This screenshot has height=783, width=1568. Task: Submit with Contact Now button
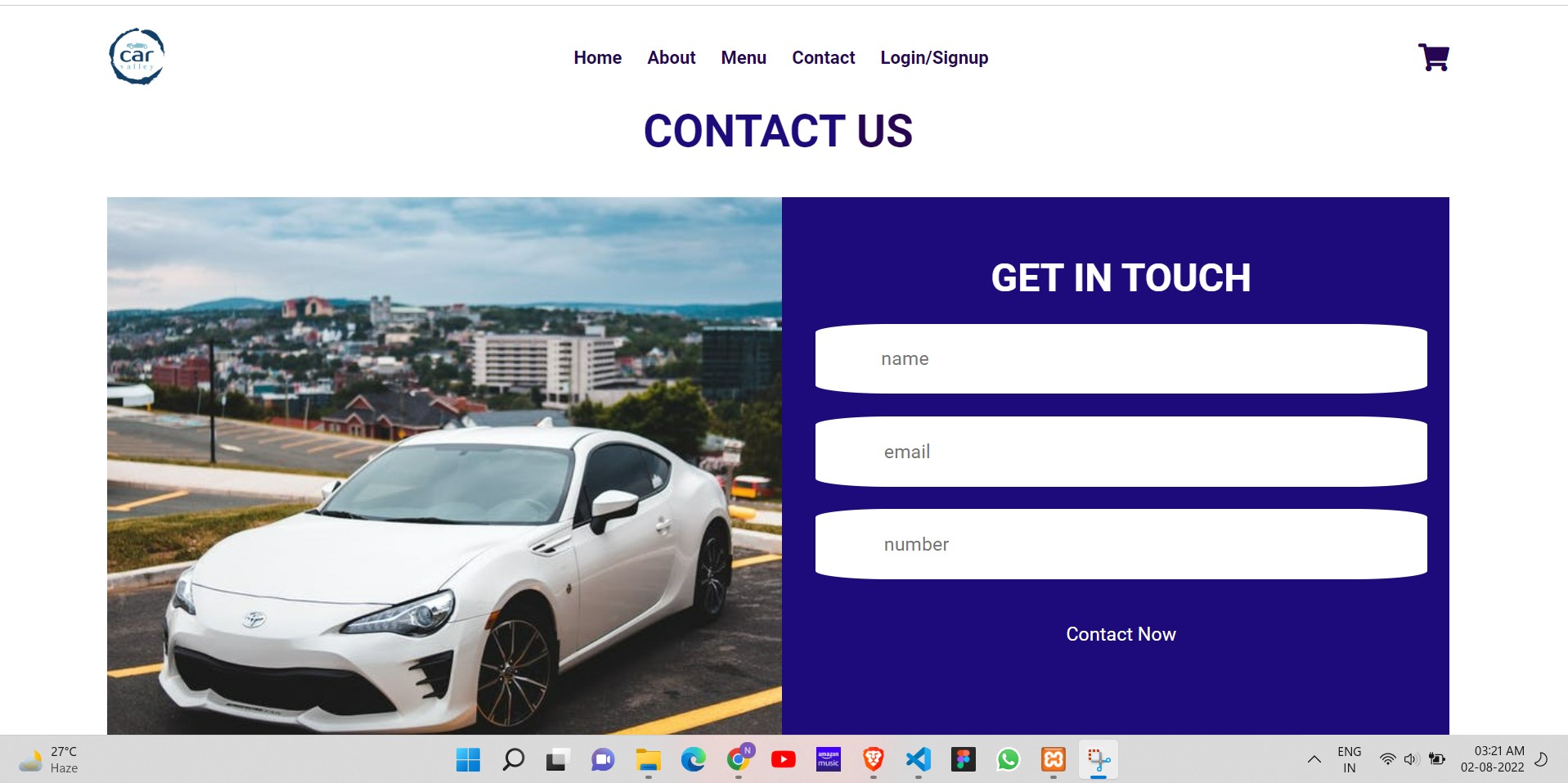pos(1121,634)
